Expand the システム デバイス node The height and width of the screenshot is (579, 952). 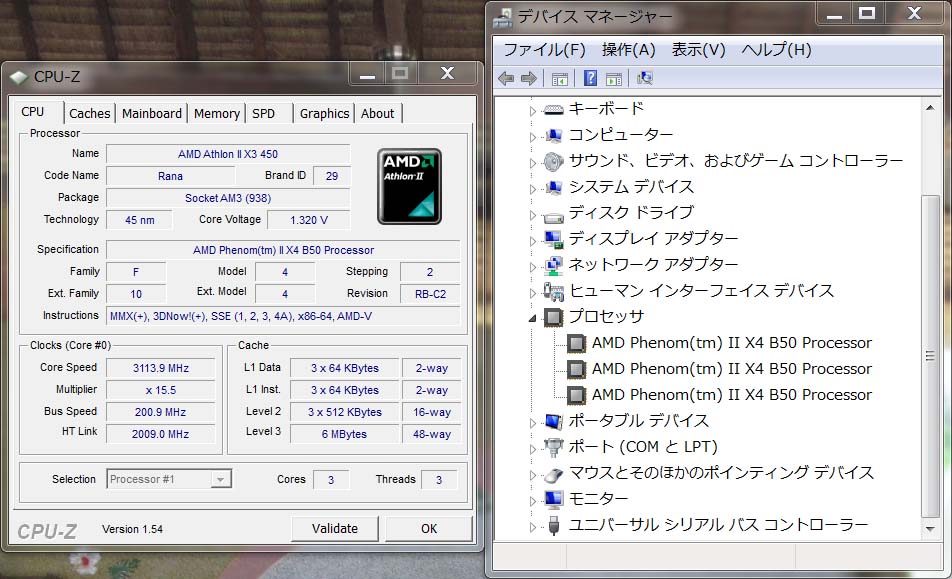pos(532,189)
